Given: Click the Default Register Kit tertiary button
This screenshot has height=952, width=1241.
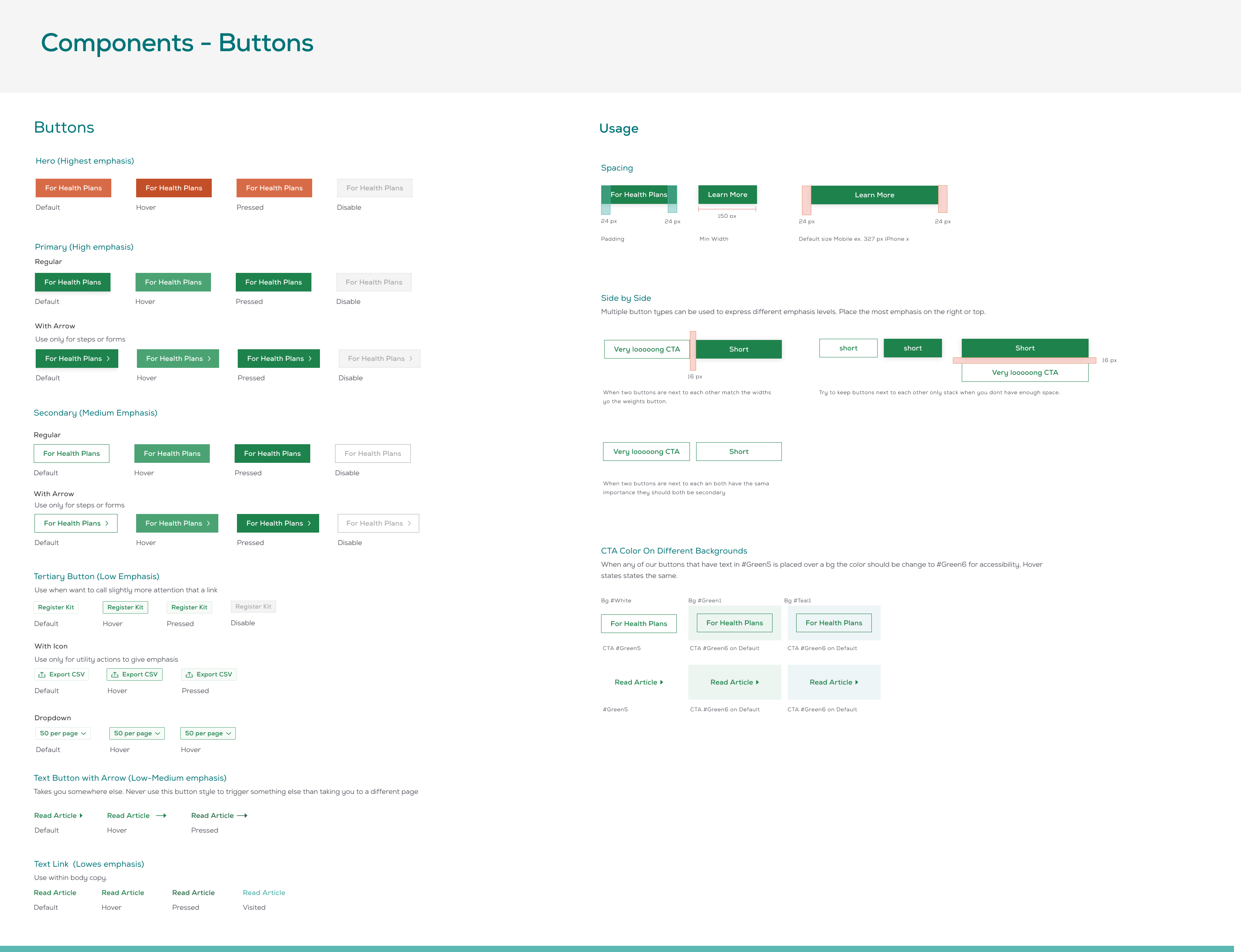Looking at the screenshot, I should click(55, 607).
